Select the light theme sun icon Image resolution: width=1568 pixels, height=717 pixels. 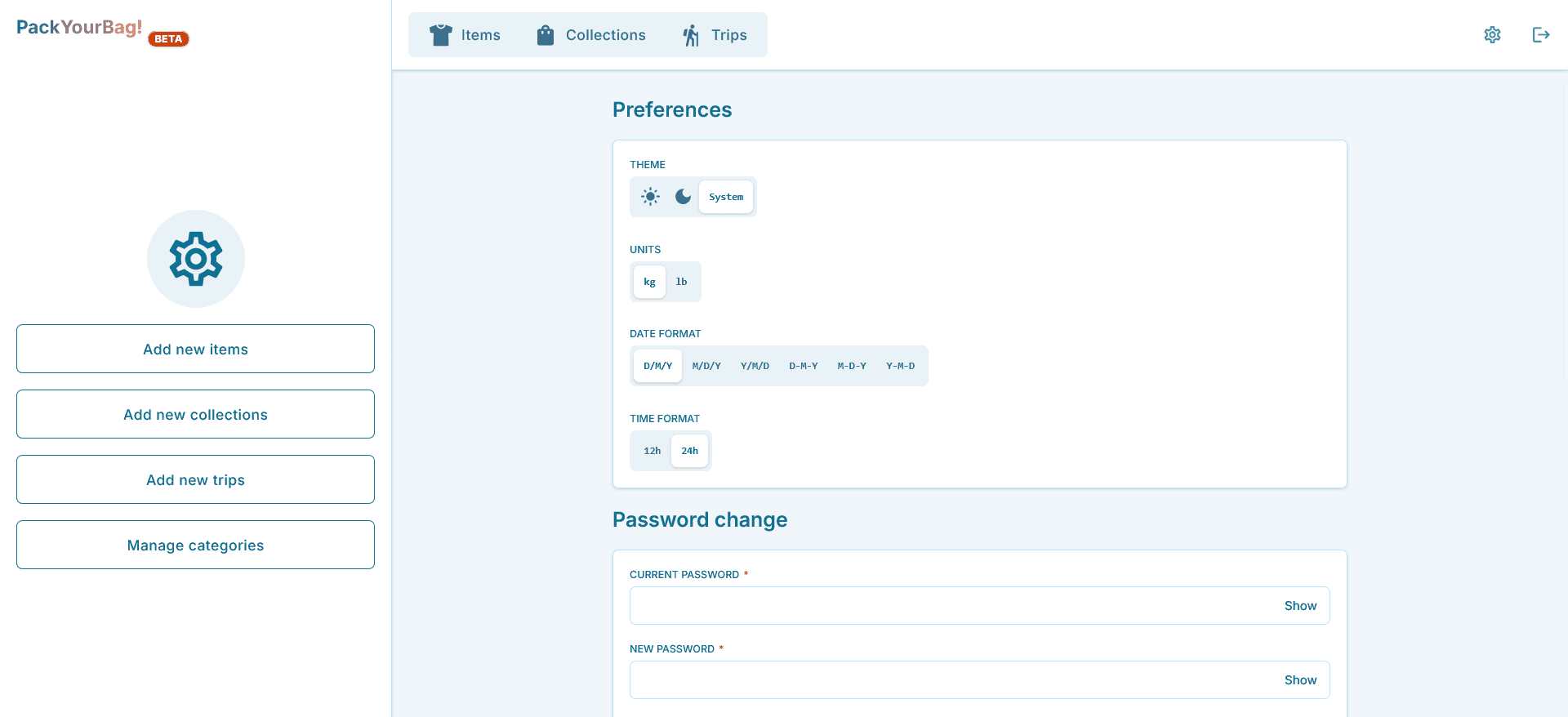(x=650, y=197)
